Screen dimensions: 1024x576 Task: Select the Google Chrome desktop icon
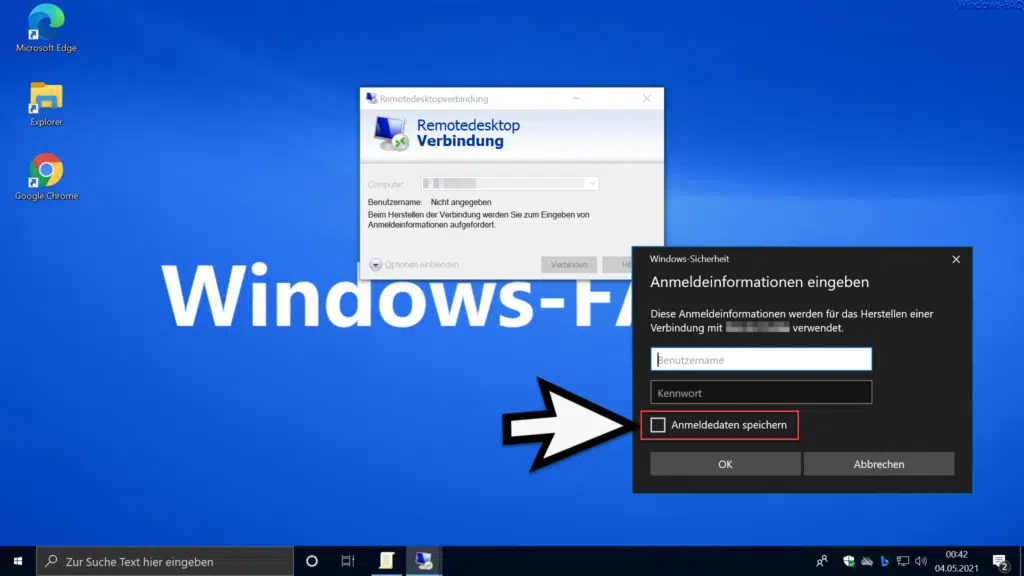(x=46, y=176)
